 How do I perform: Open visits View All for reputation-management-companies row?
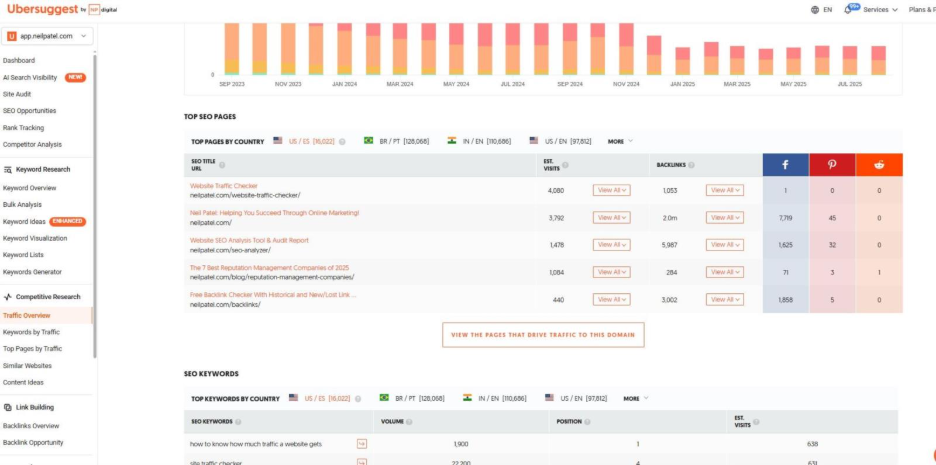(611, 272)
